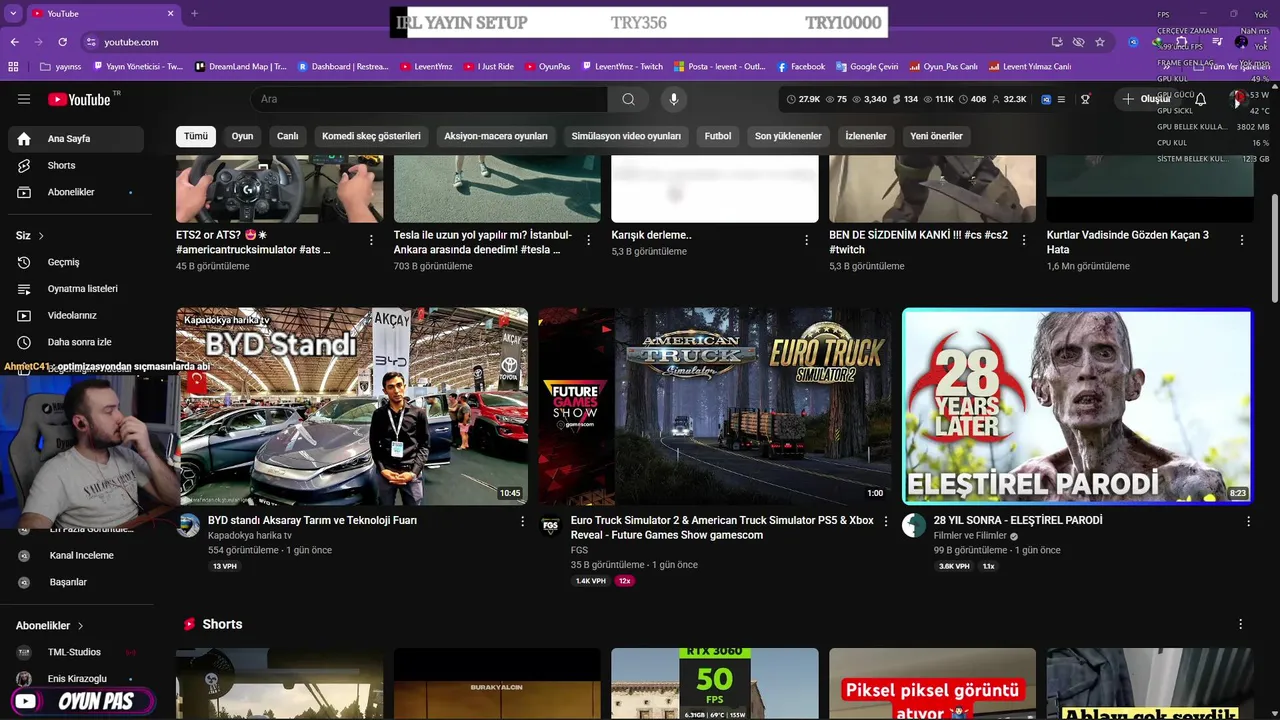Open Abonelikler in sidebar

[x=76, y=192]
